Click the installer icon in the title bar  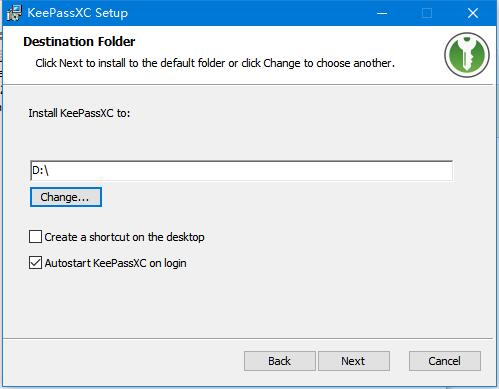tap(14, 13)
